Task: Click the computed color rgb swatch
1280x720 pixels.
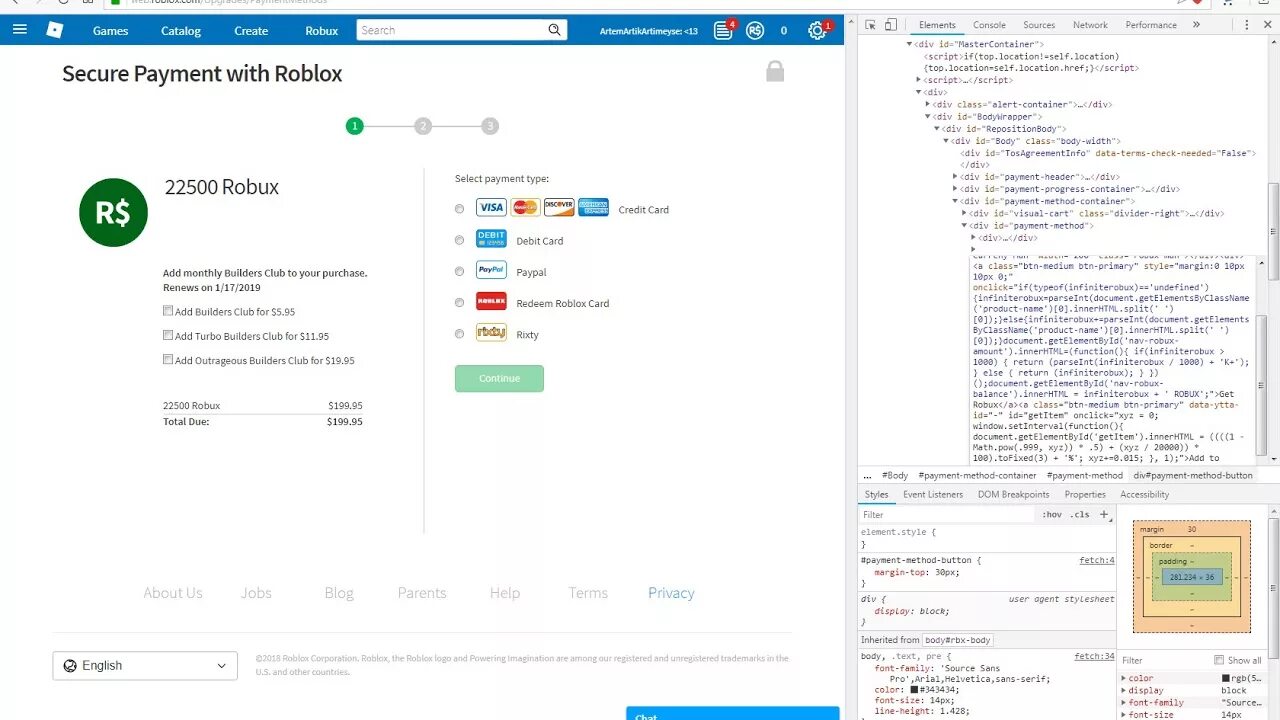Action: pos(1226,678)
